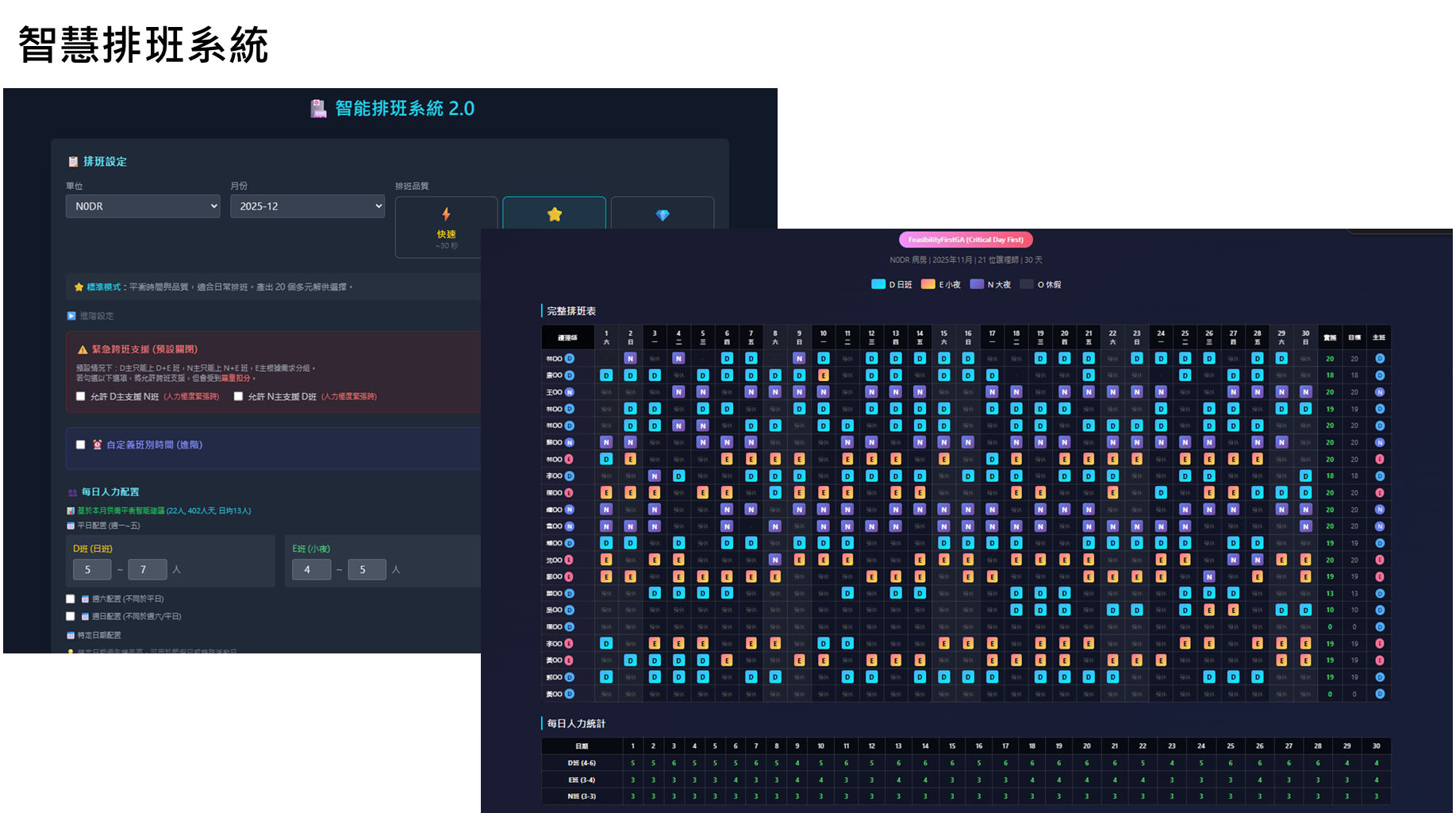1456x813 pixels.
Task: Enable 允許 D主支援 N班 checkbox
Action: pos(80,396)
